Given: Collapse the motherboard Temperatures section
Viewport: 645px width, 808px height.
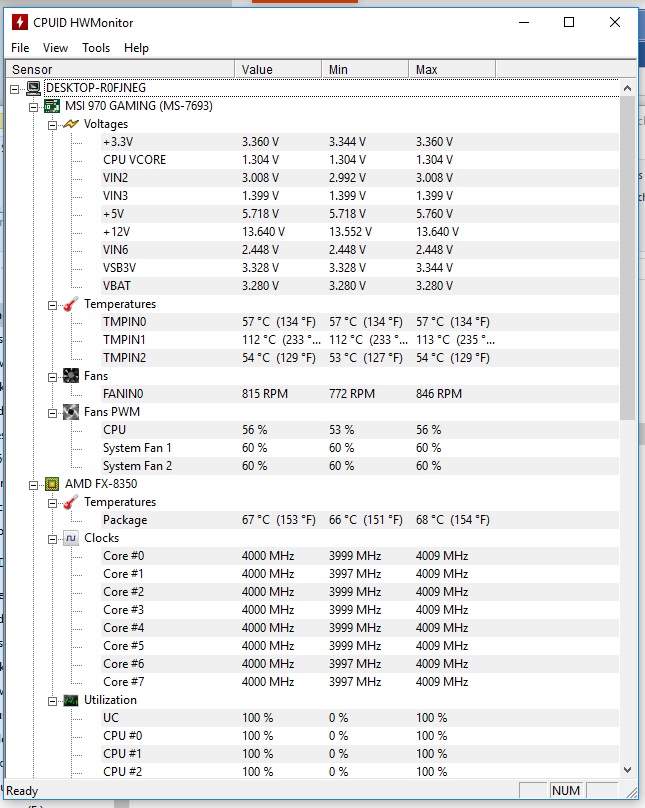Looking at the screenshot, I should [52, 305].
